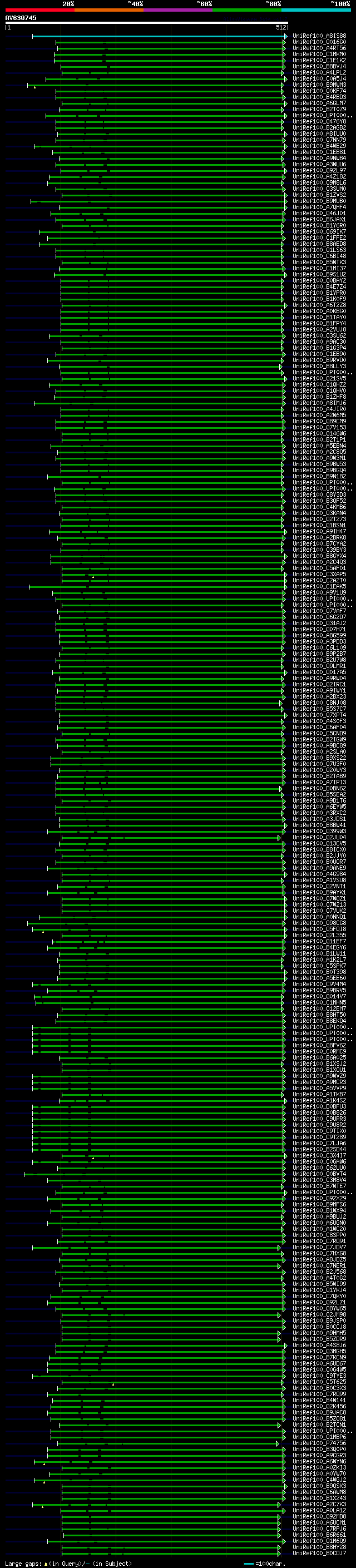Click the UniRef100_Q2JU04 label
Screen dimensions: 356x1568
point(319,838)
